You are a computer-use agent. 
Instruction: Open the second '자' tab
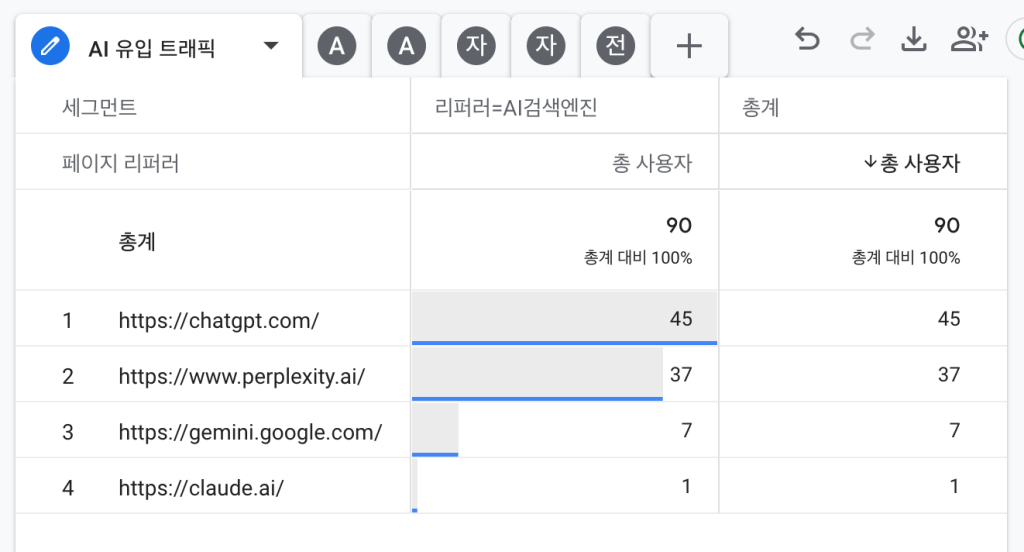(x=545, y=46)
